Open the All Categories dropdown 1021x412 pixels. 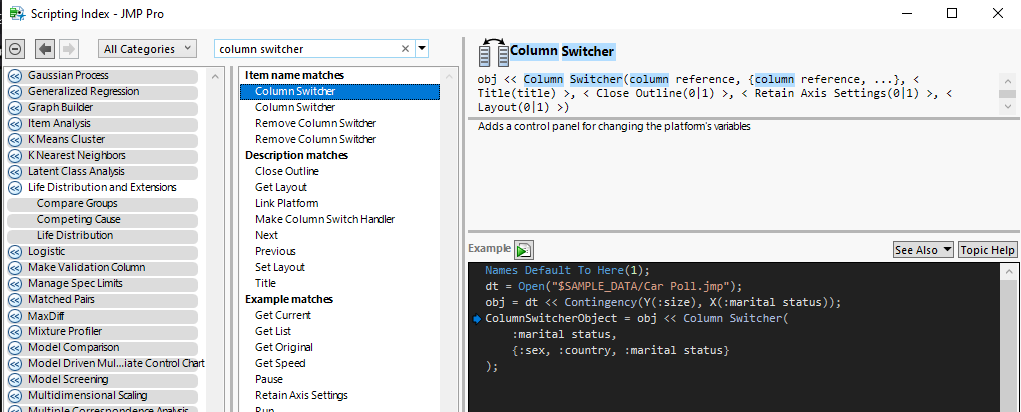pyautogui.click(x=150, y=49)
